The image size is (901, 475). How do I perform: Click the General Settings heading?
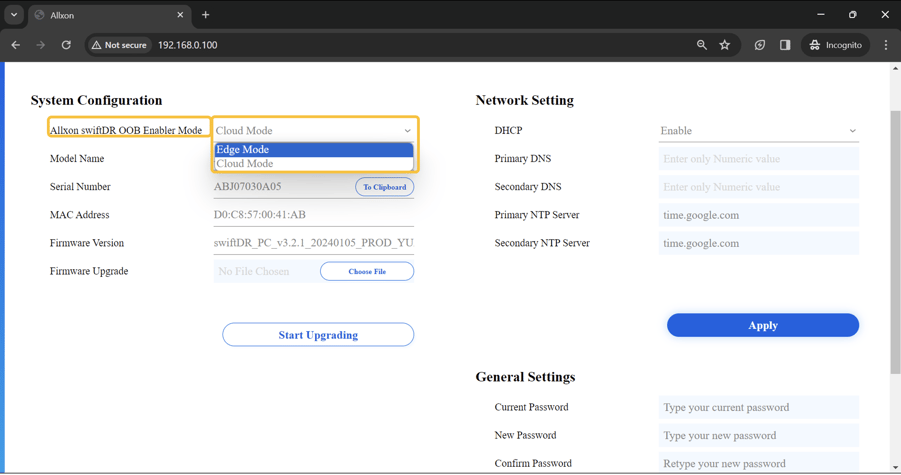click(x=525, y=377)
